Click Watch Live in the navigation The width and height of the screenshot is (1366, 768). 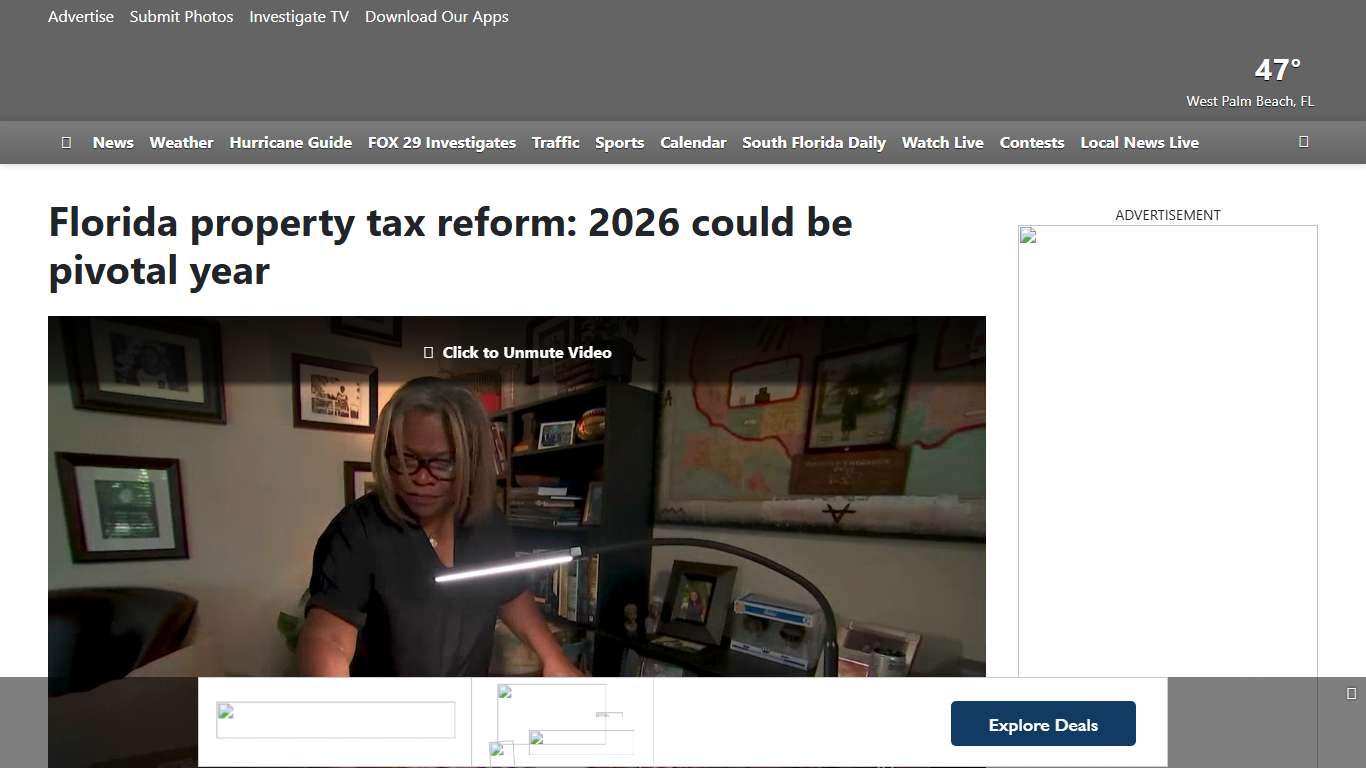click(x=942, y=142)
